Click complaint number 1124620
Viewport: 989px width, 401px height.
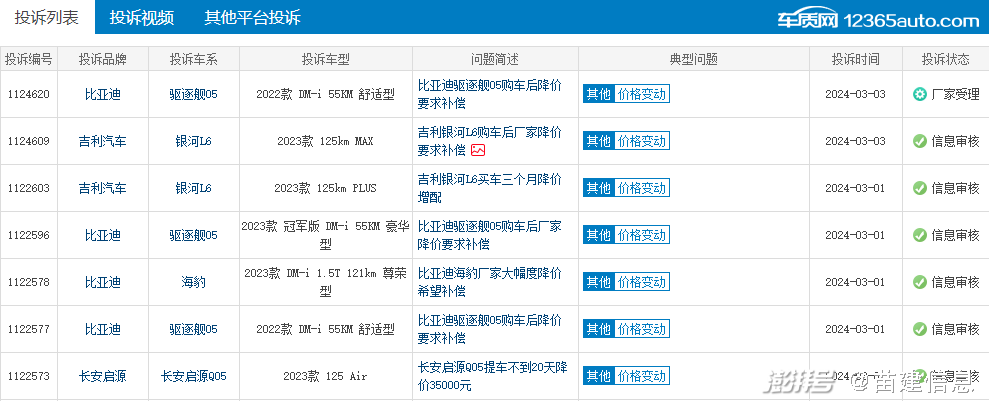pyautogui.click(x=28, y=95)
